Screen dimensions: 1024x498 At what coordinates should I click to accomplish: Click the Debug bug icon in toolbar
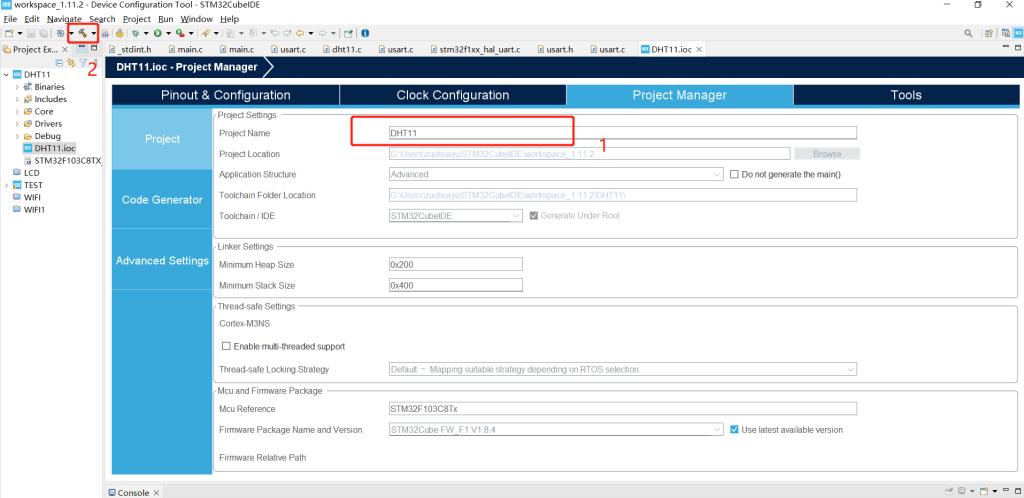click(x=135, y=33)
